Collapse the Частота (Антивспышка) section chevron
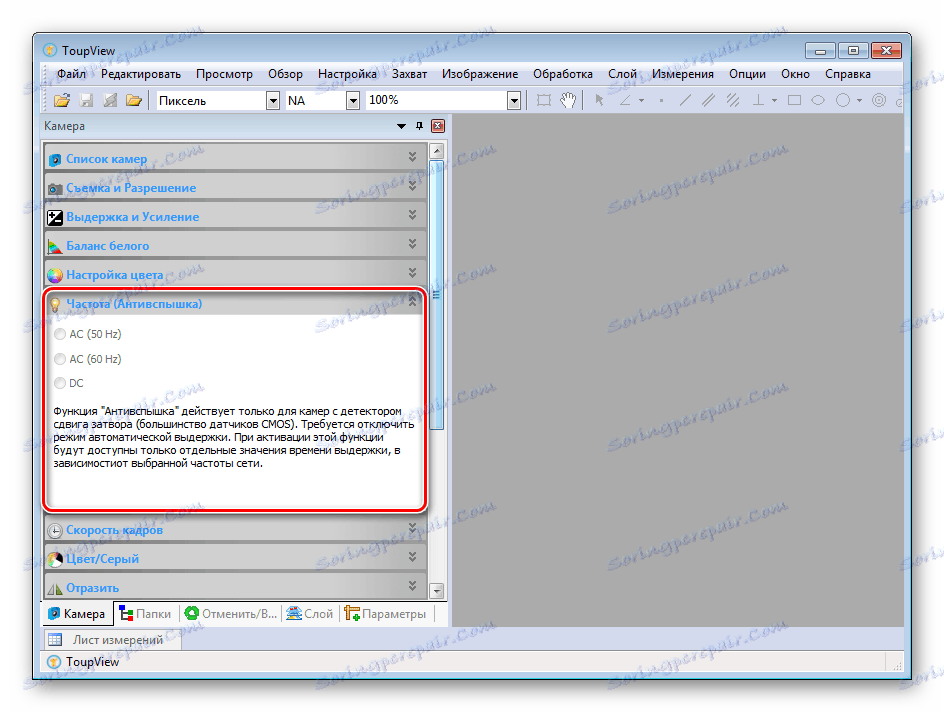Screen dimensions: 944x712 tap(412, 302)
